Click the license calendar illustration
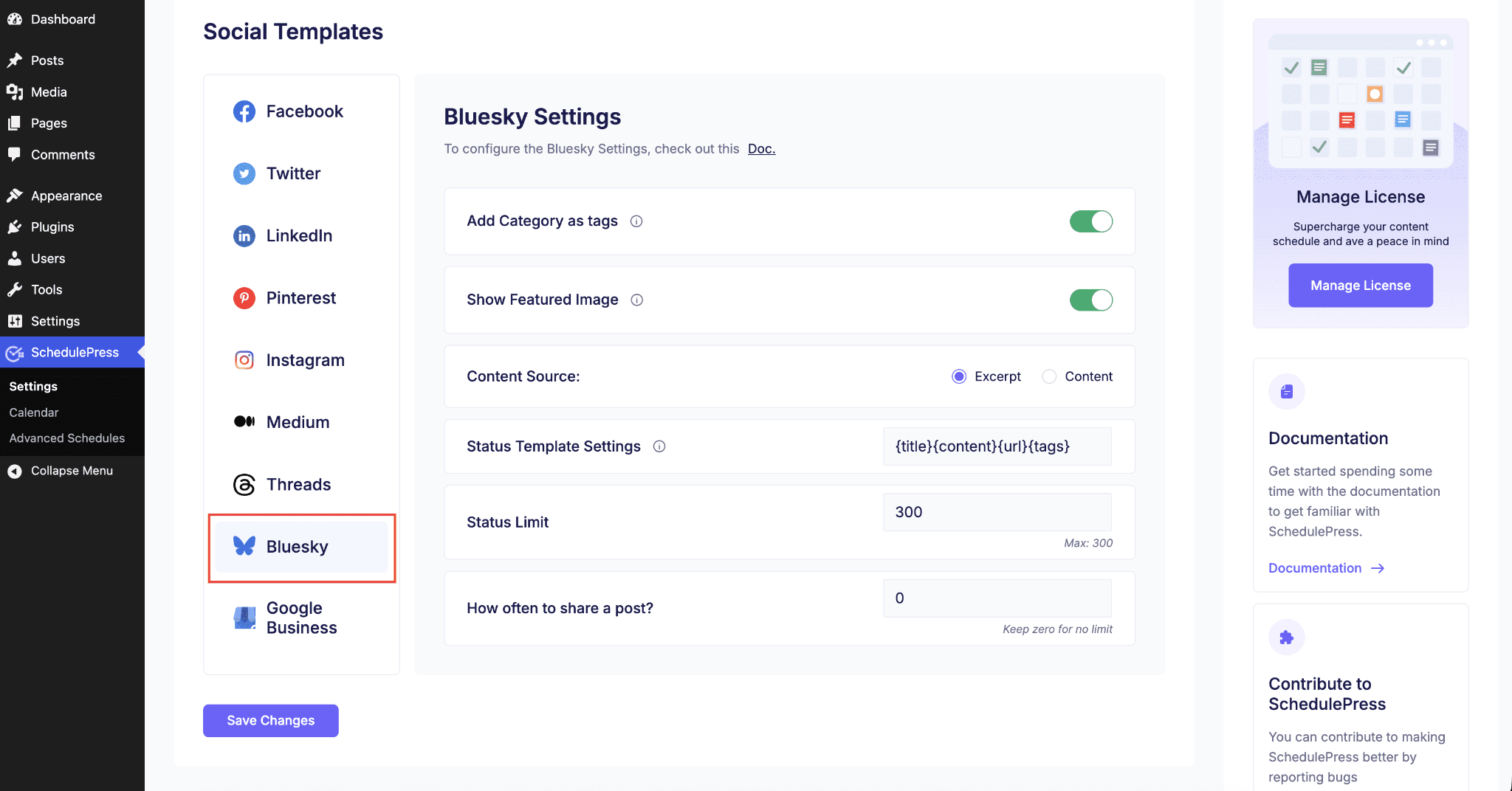1512x791 pixels. point(1361,101)
